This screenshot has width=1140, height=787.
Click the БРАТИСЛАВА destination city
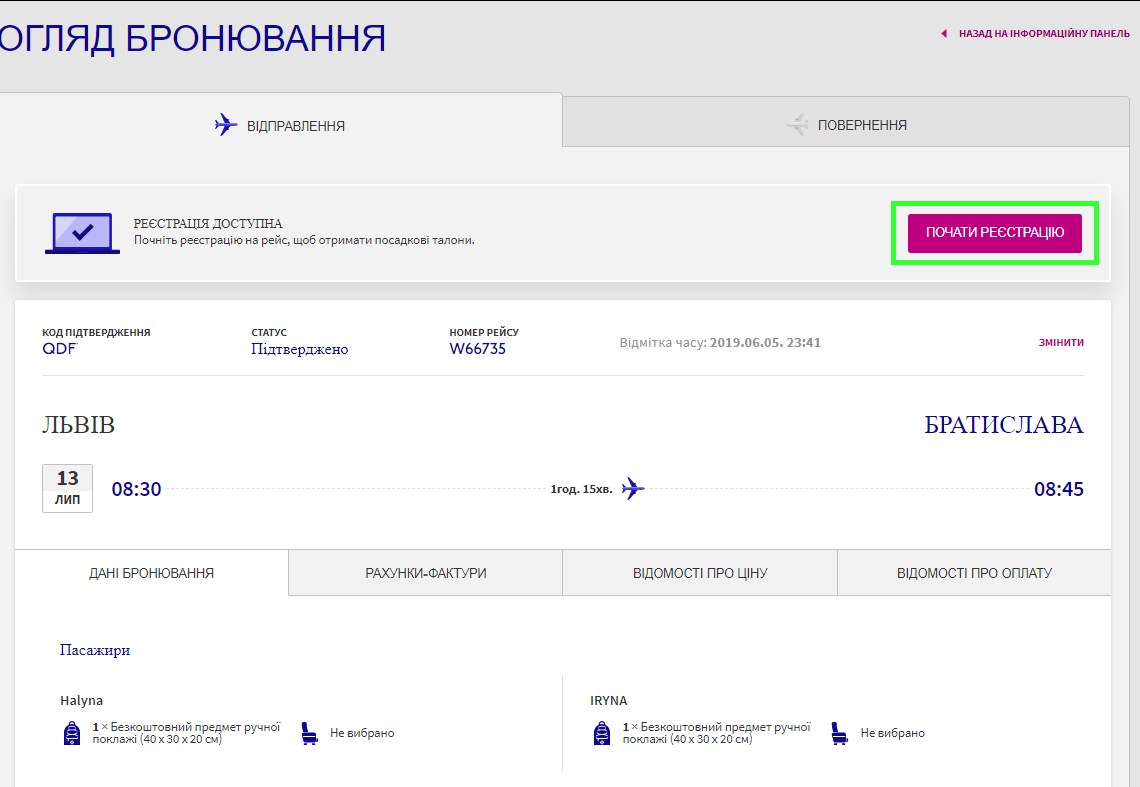(1004, 425)
